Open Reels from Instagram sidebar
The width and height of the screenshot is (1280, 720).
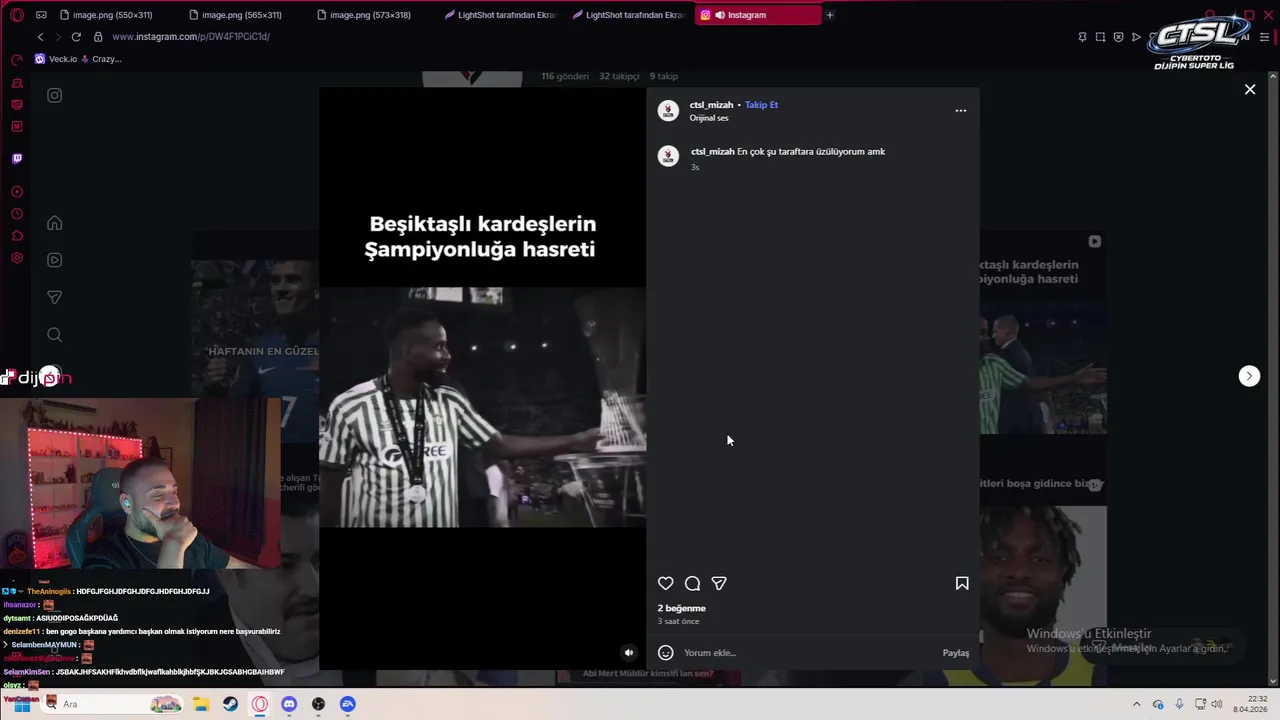point(55,260)
